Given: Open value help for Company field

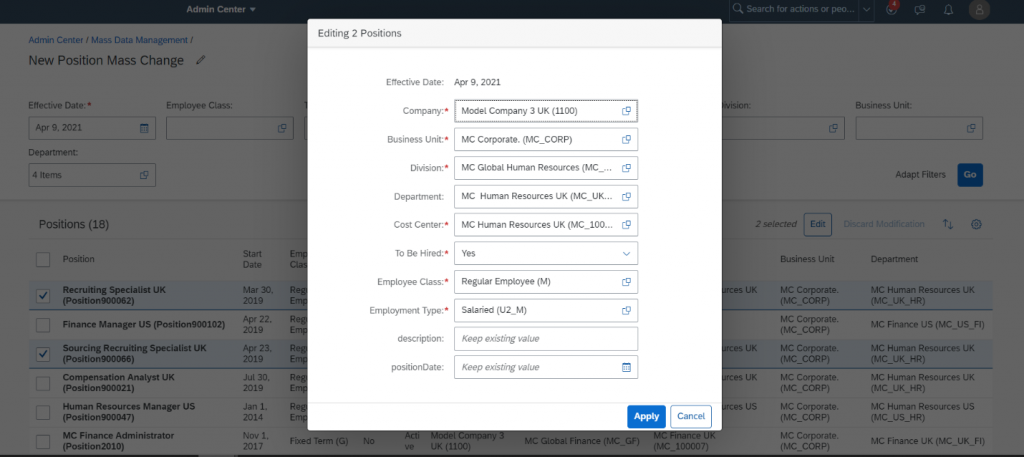Looking at the screenshot, I should pyautogui.click(x=626, y=111).
